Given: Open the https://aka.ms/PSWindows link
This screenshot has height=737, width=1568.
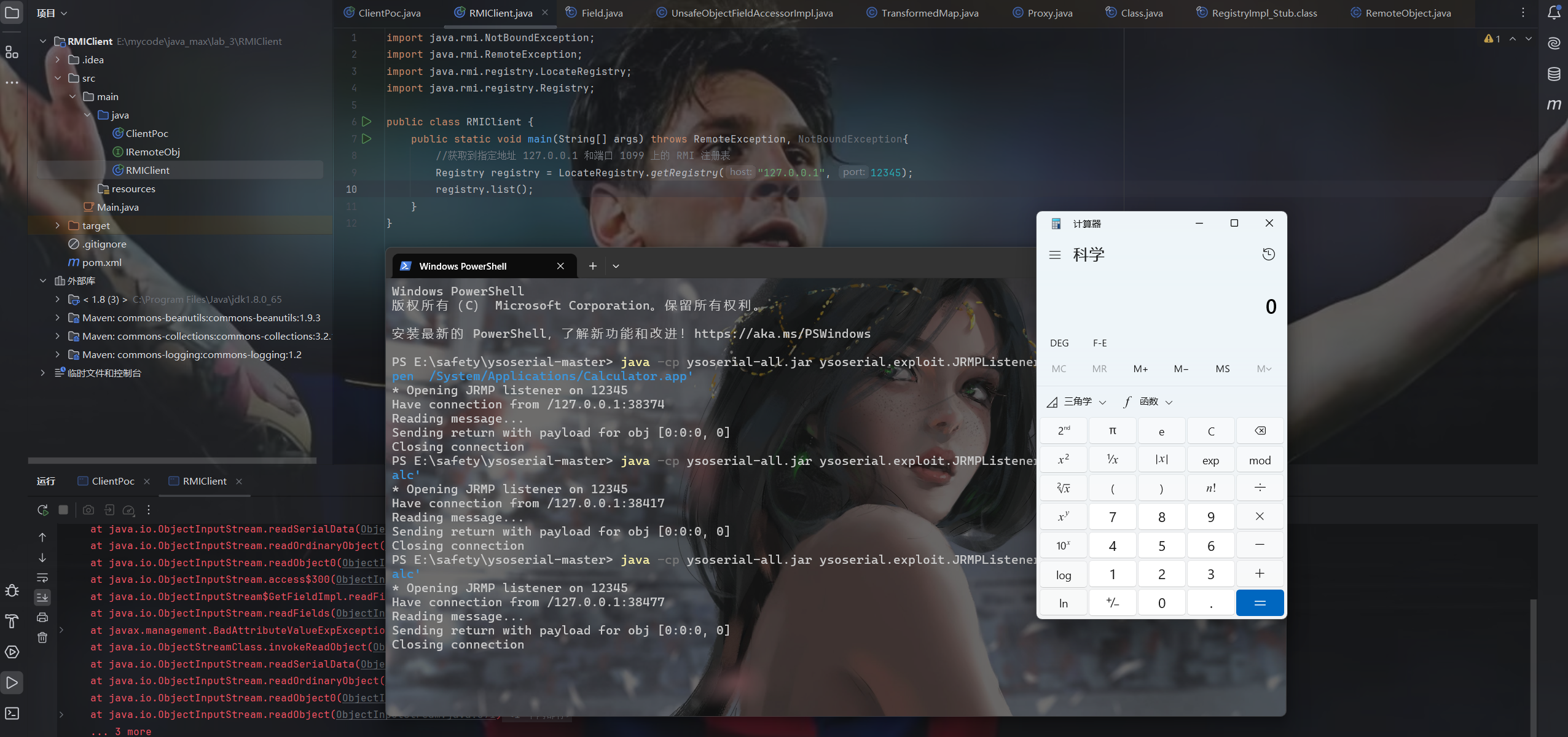Looking at the screenshot, I should tap(782, 333).
